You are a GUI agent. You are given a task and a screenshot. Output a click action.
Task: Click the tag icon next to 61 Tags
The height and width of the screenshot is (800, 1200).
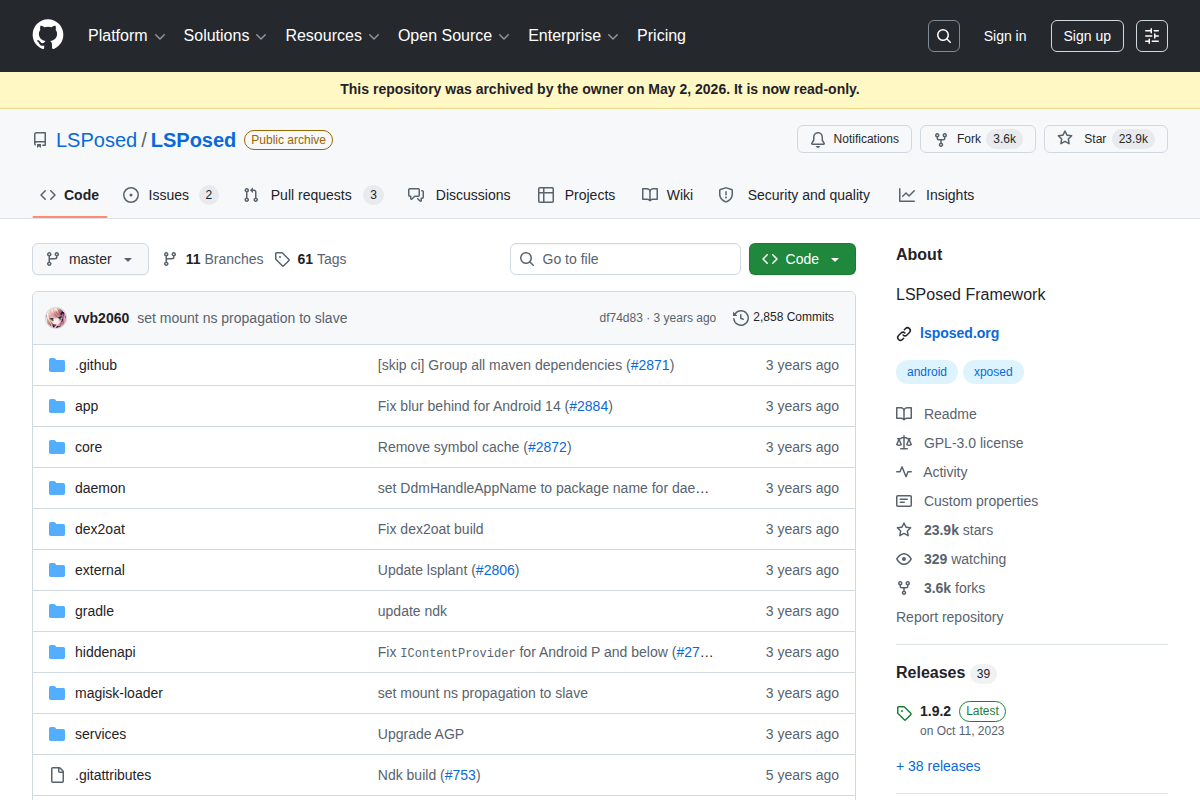coord(282,259)
